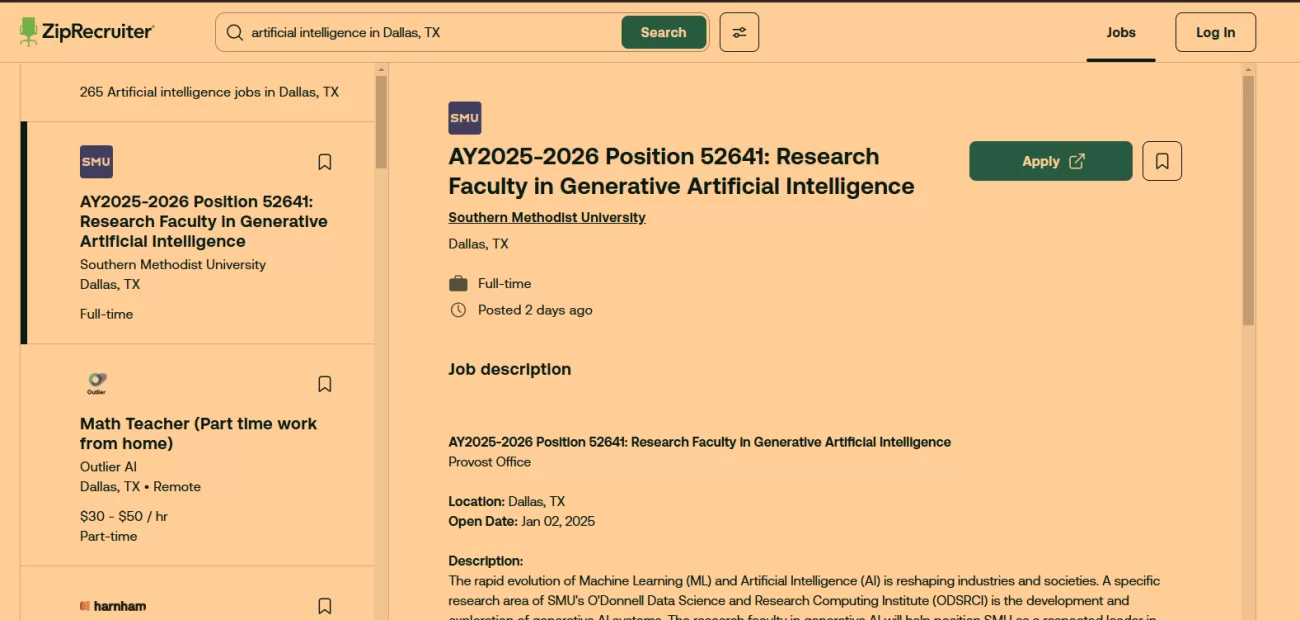The width and height of the screenshot is (1300, 620).
Task: Click the '$30 - $50 / hr' salary text
Action: click(x=124, y=516)
